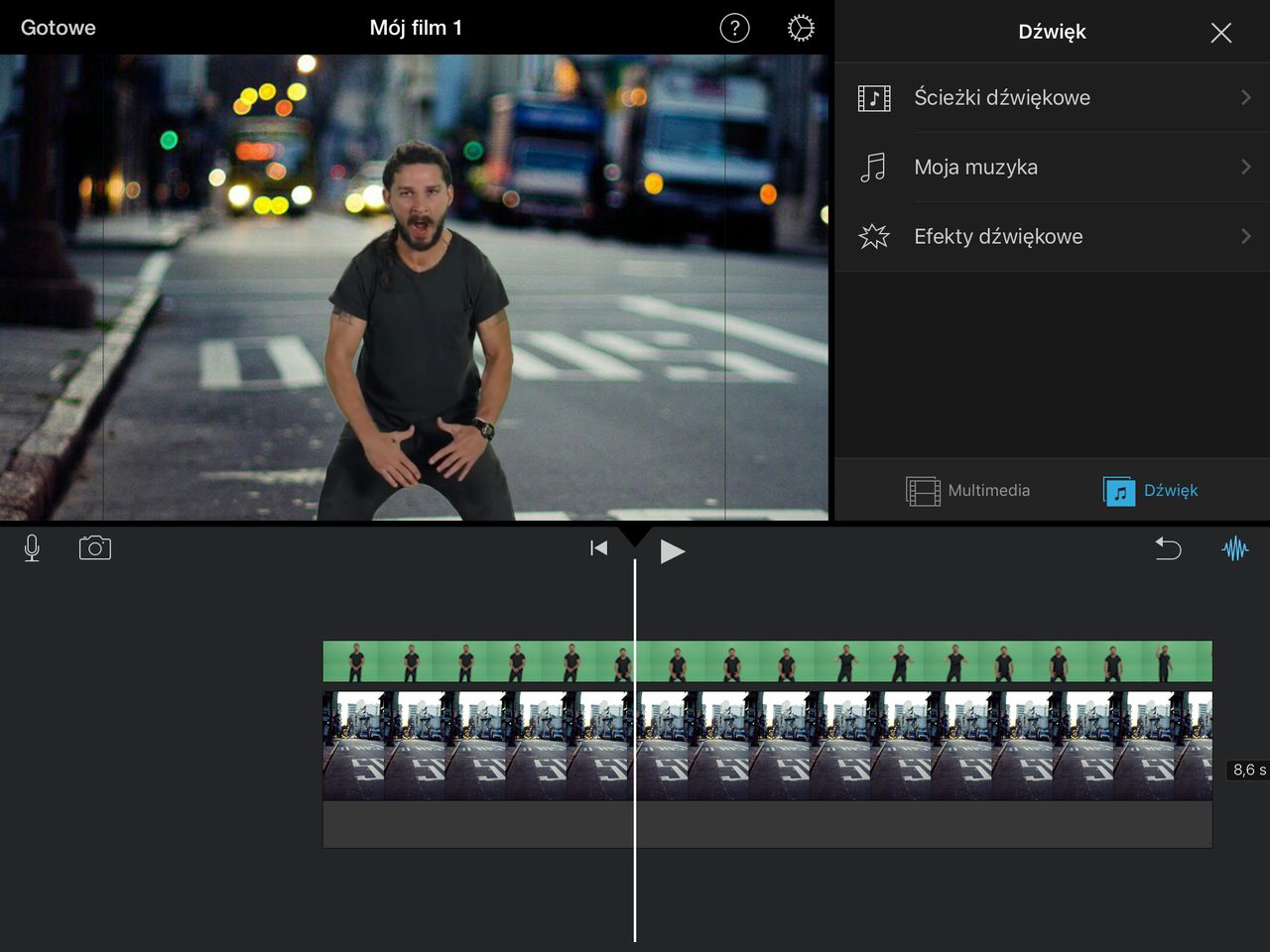Expand the Ścieżki dźwiękowe chevron

click(x=1245, y=97)
